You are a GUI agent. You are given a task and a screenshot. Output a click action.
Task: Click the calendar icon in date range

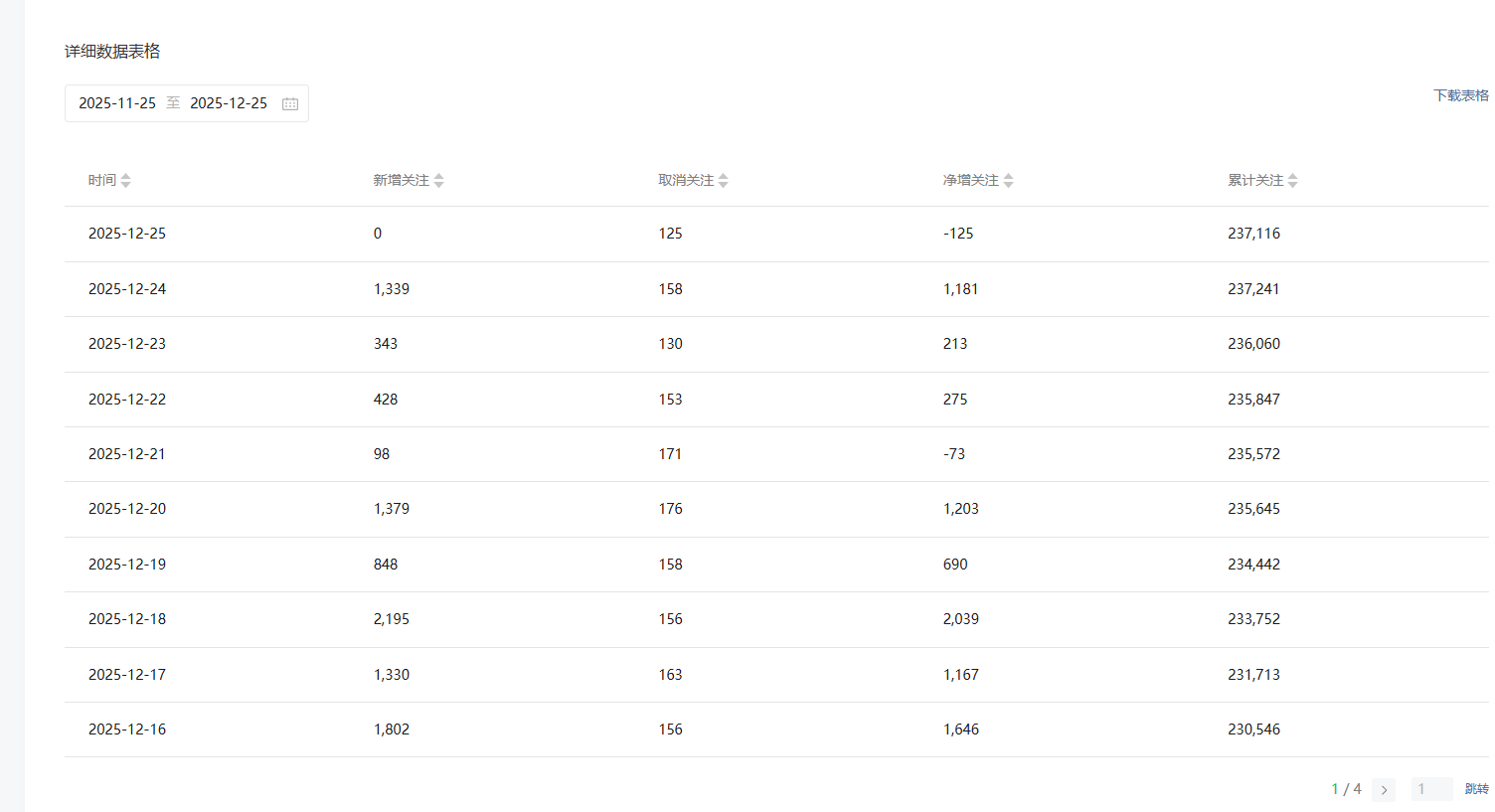coord(290,103)
